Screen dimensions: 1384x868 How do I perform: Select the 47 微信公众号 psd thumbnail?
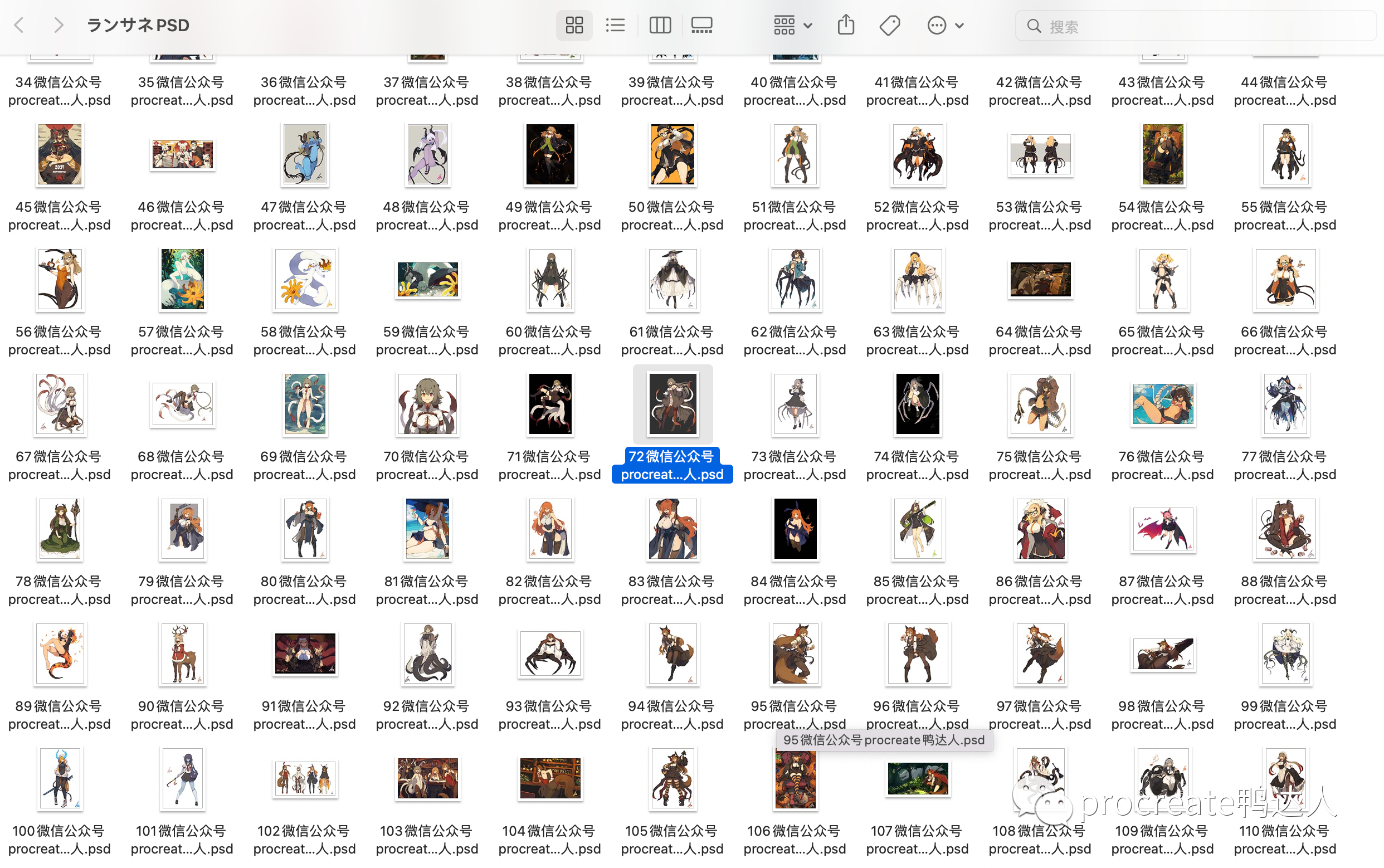(305, 154)
